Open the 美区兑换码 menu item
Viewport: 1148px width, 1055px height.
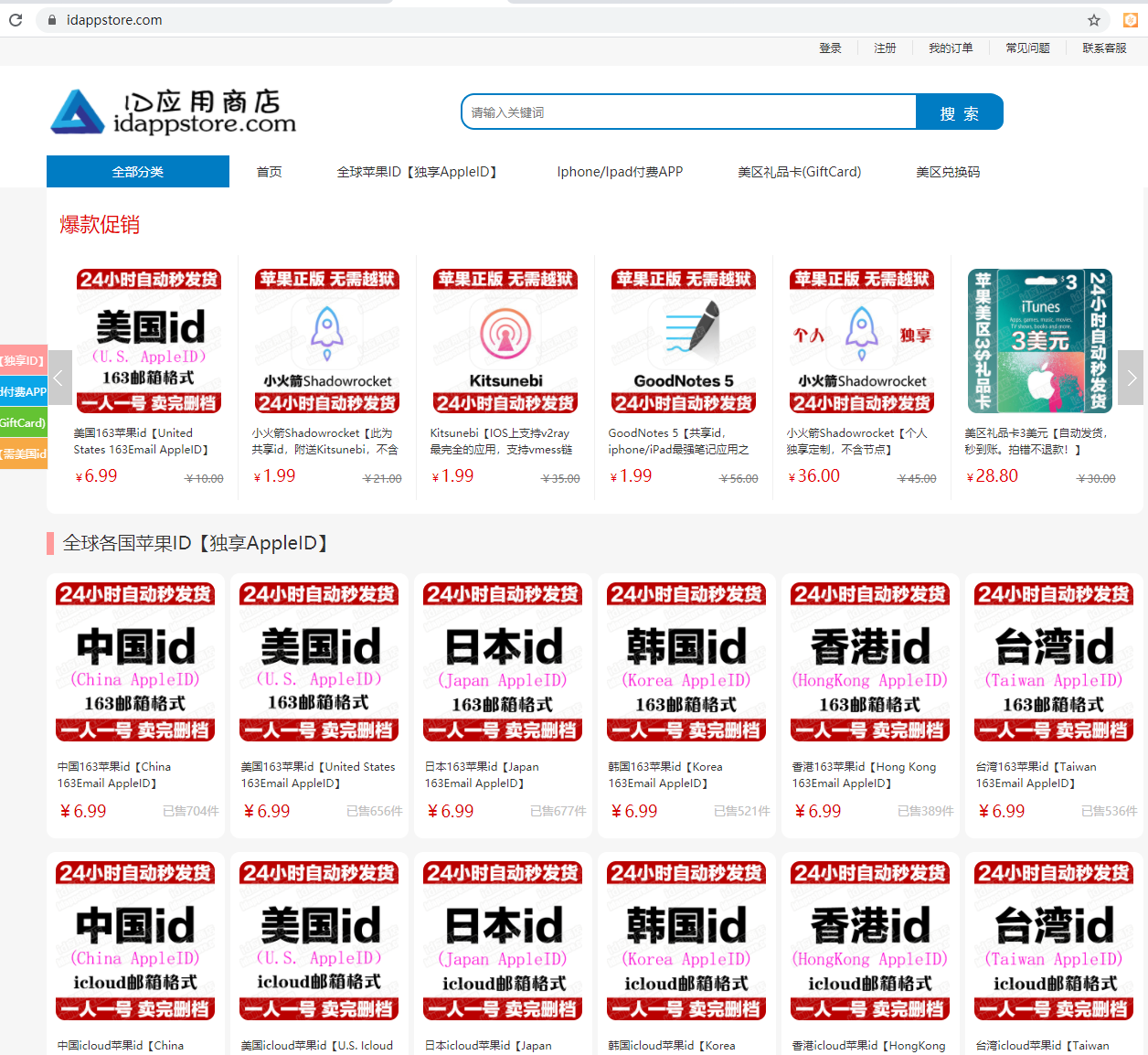(x=947, y=172)
